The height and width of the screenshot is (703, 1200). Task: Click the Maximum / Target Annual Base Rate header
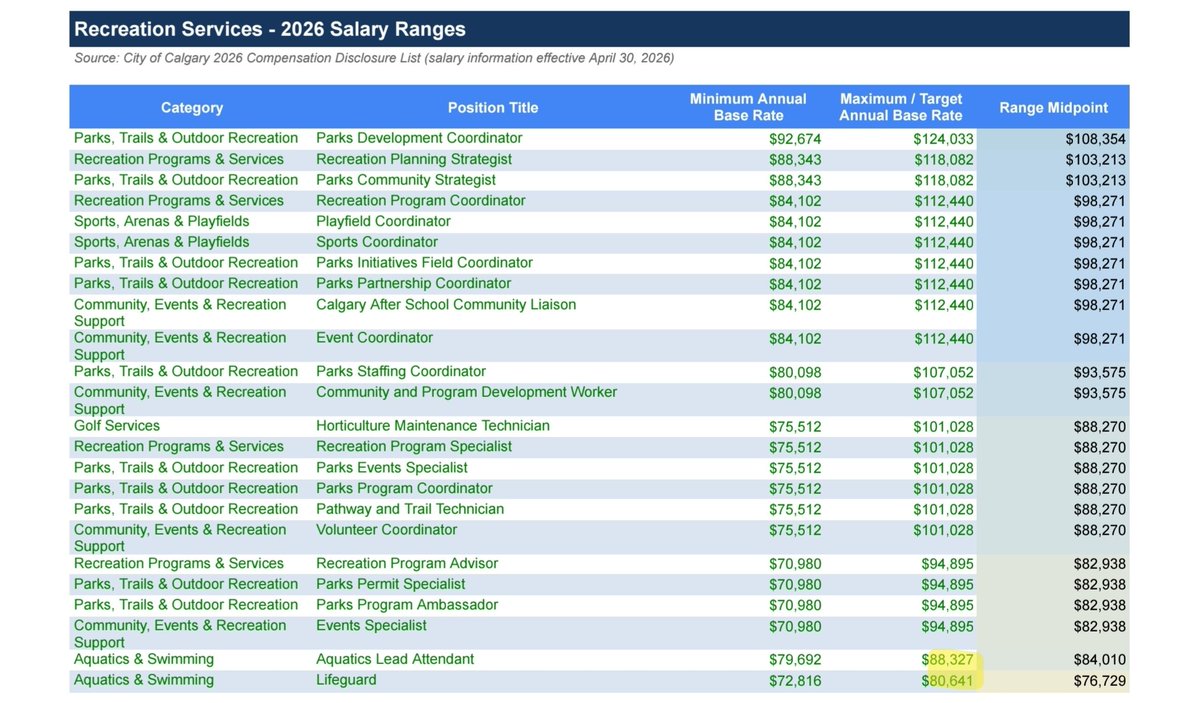901,107
